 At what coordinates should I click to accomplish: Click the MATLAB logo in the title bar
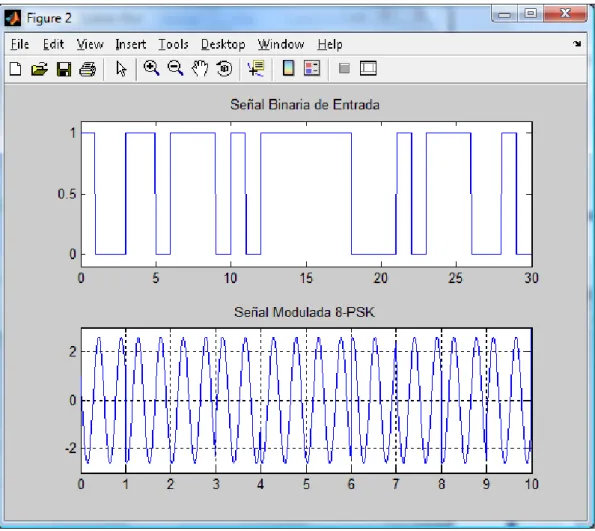point(13,18)
